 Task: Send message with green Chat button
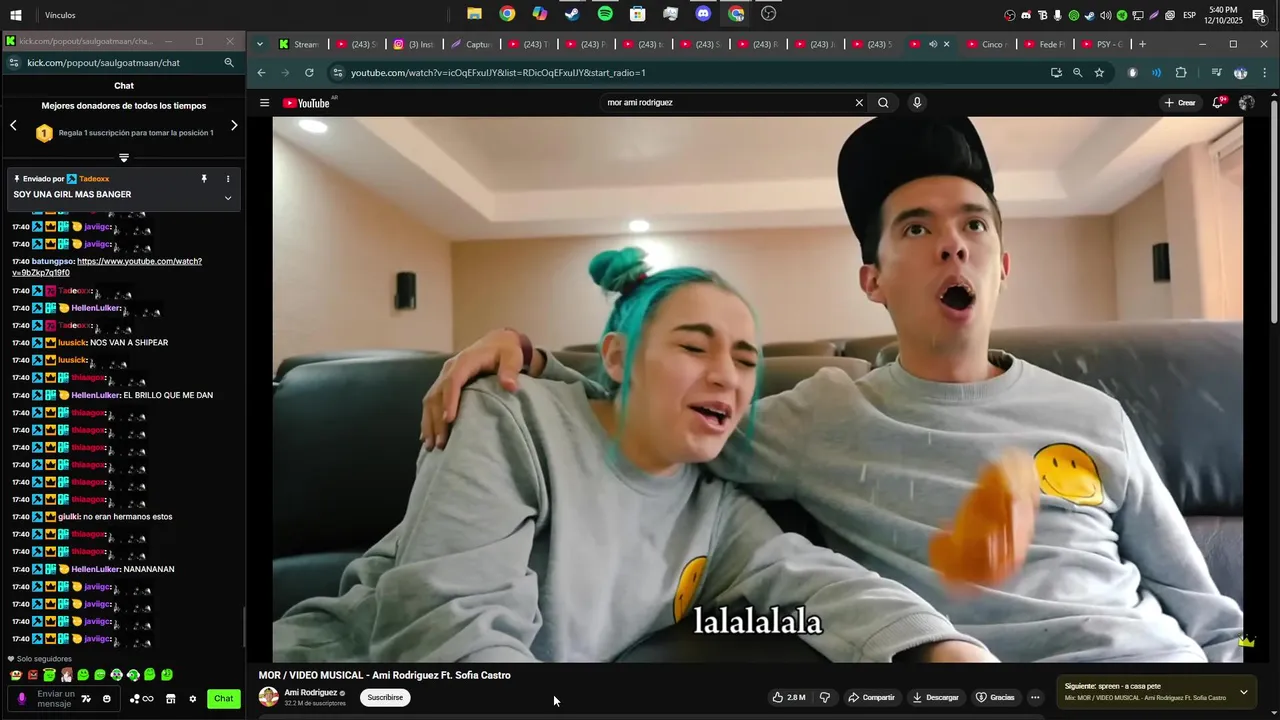[x=224, y=699]
